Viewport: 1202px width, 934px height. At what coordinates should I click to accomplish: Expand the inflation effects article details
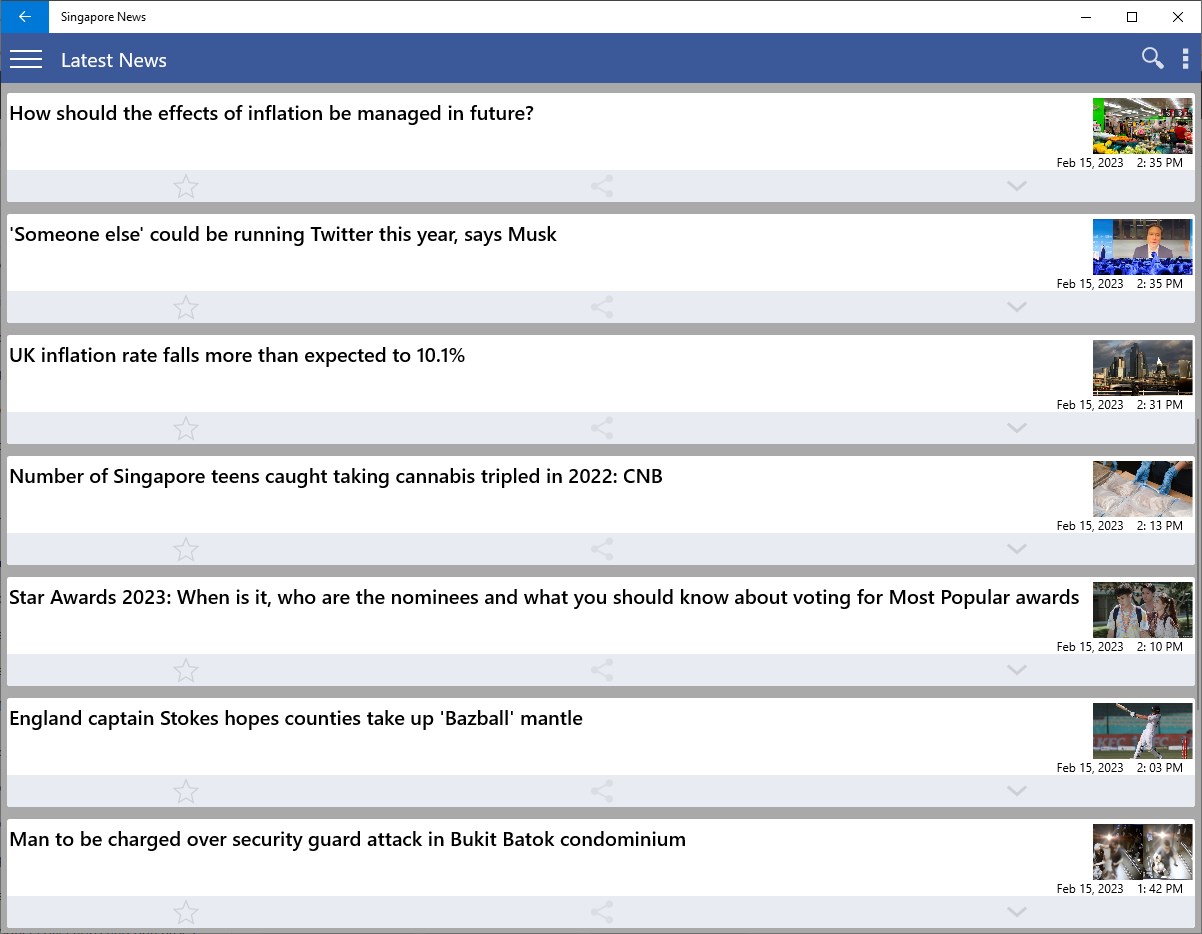[x=1017, y=186]
